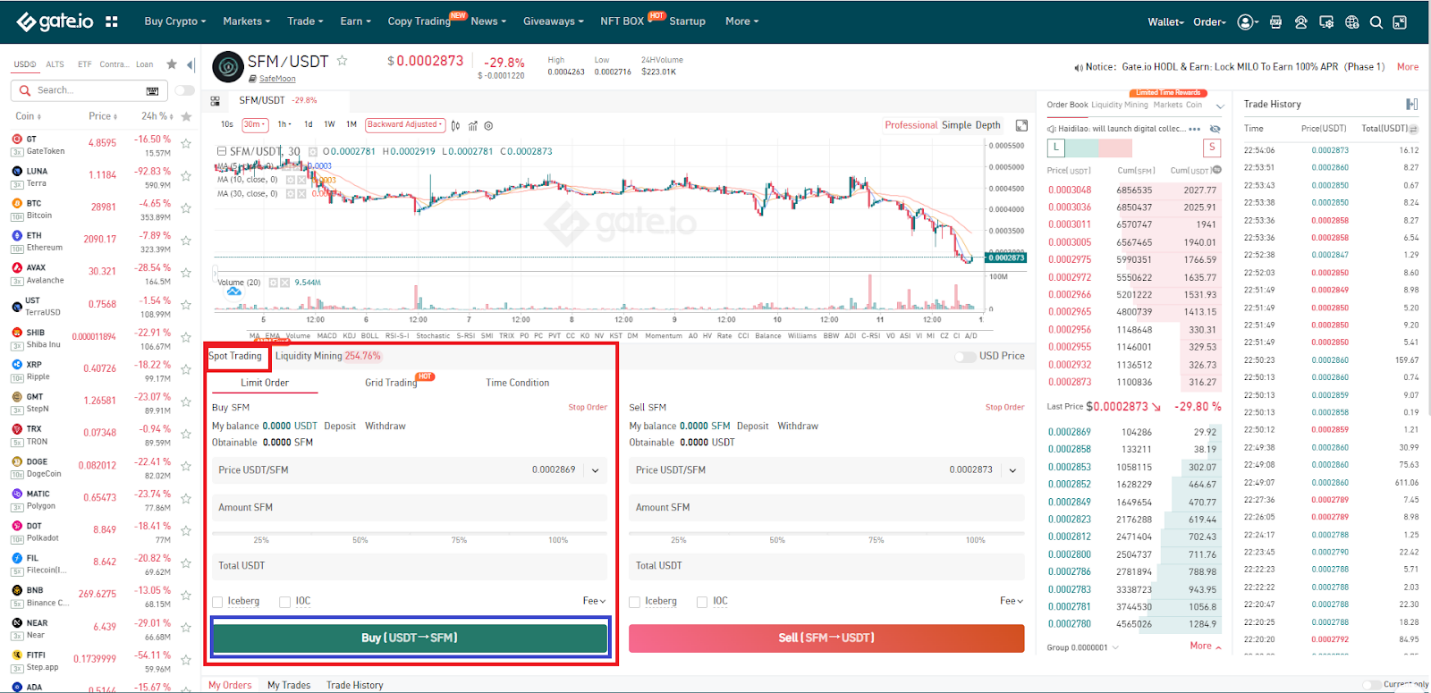Switch to the ETF market tab
This screenshot has height=693, width=1431.
click(x=84, y=64)
